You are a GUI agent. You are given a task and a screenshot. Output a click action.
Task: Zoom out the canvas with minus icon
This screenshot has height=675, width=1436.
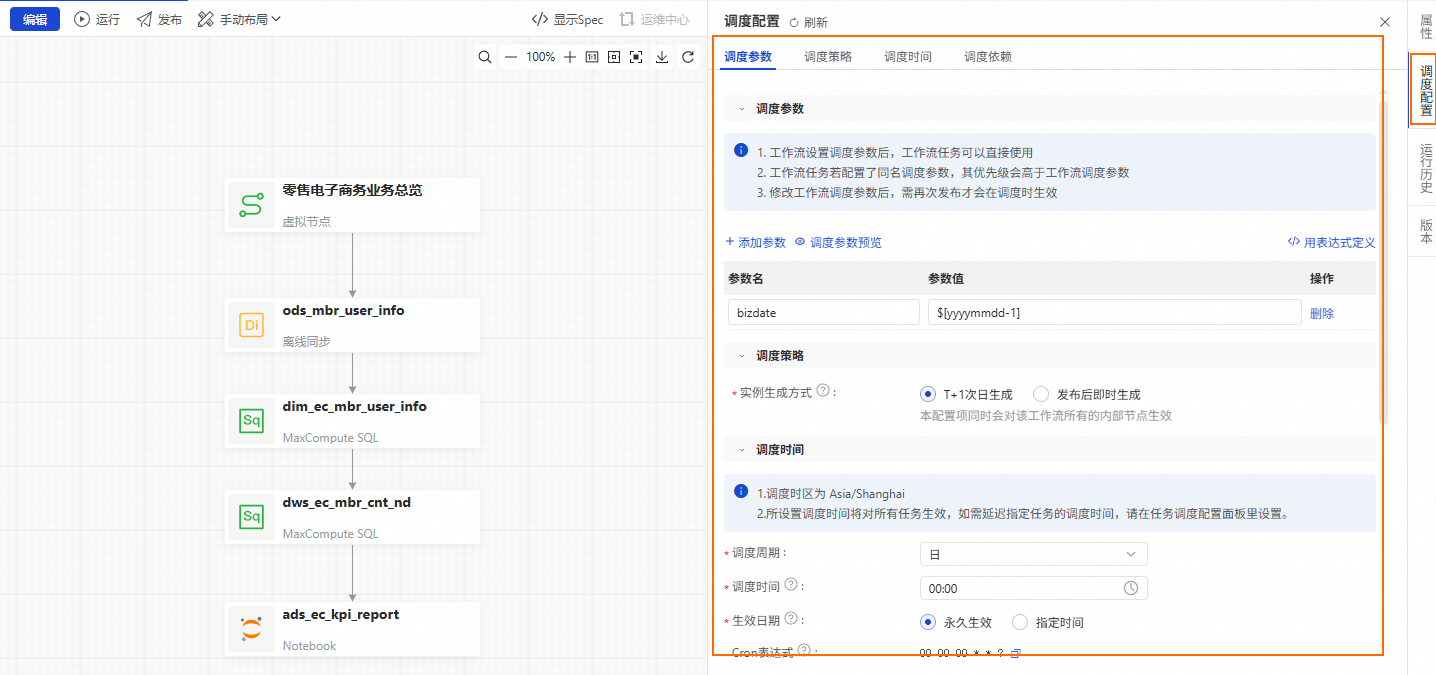click(x=511, y=57)
